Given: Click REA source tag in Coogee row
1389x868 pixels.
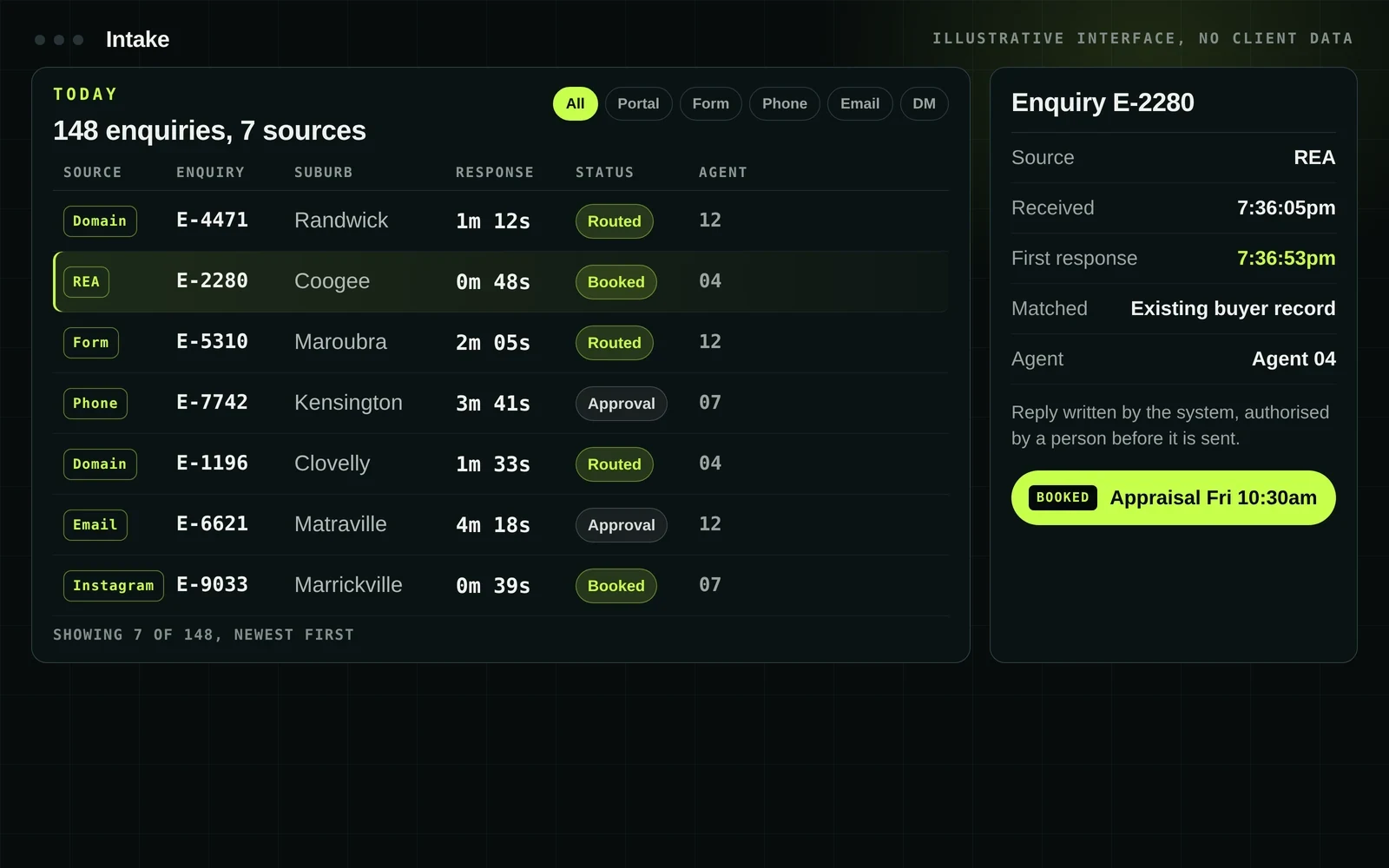Looking at the screenshot, I should click(86, 281).
